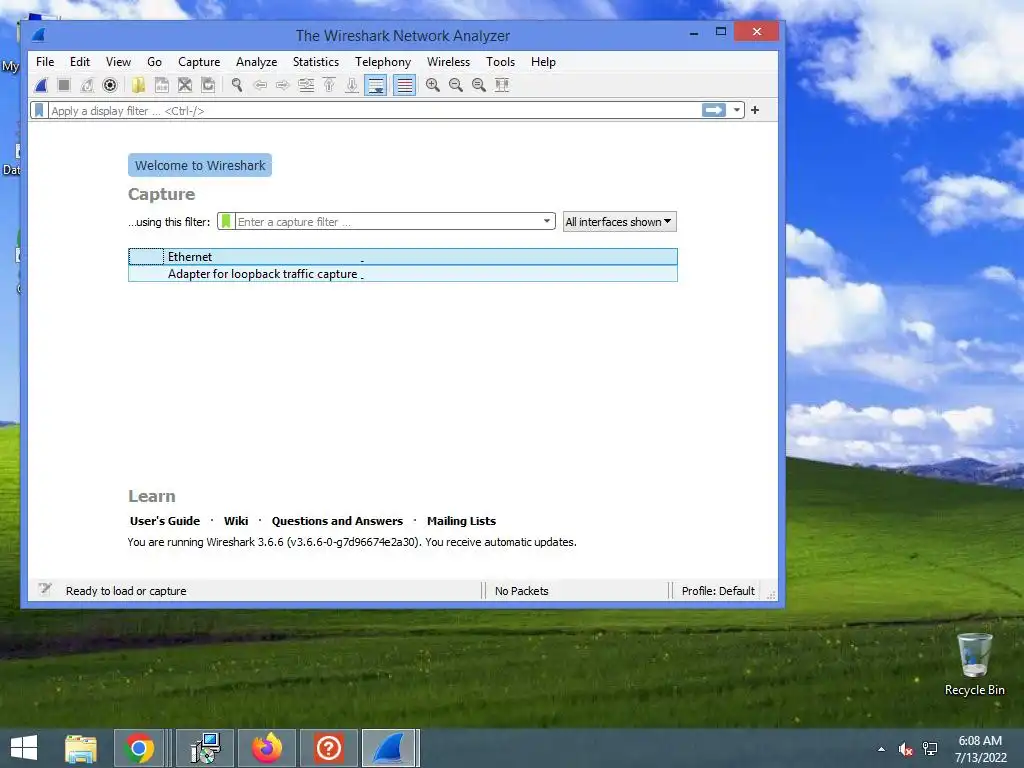
Task: Go to previous packet arrow icon
Action: [x=260, y=85]
